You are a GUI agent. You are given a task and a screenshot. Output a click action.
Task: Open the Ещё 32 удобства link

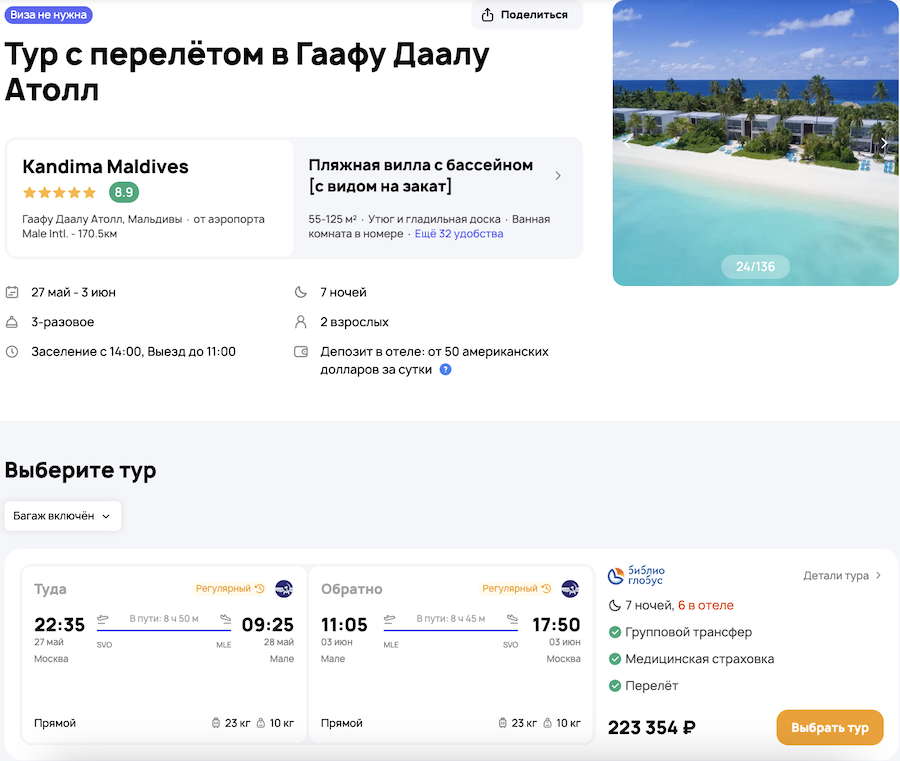(x=459, y=234)
